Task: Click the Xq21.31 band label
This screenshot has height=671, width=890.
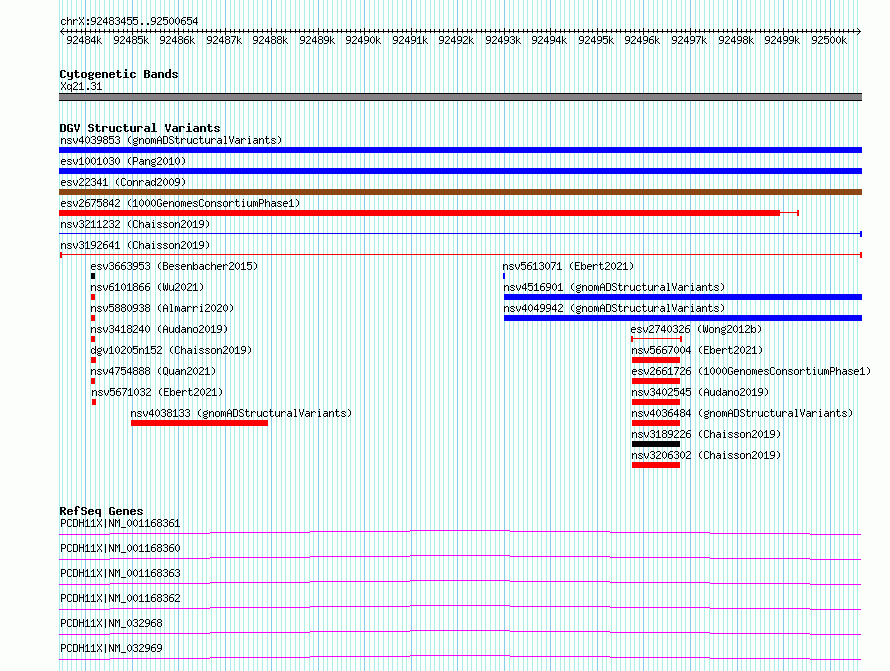Action: [81, 87]
